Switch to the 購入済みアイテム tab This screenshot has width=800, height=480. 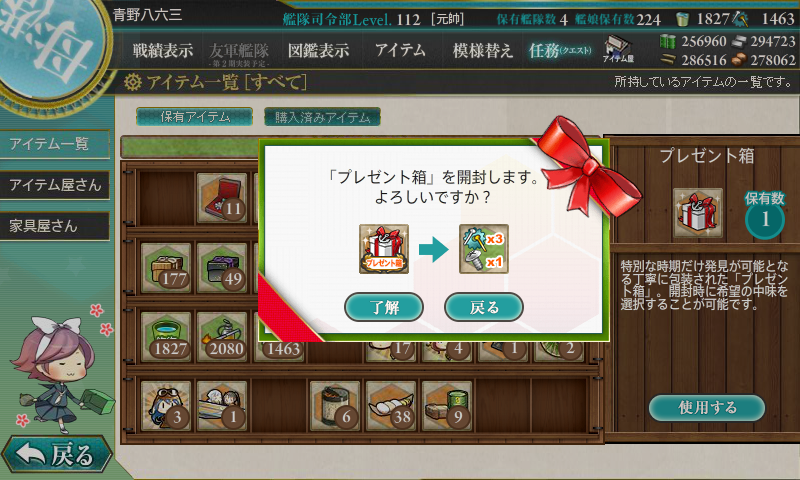pyautogui.click(x=322, y=117)
